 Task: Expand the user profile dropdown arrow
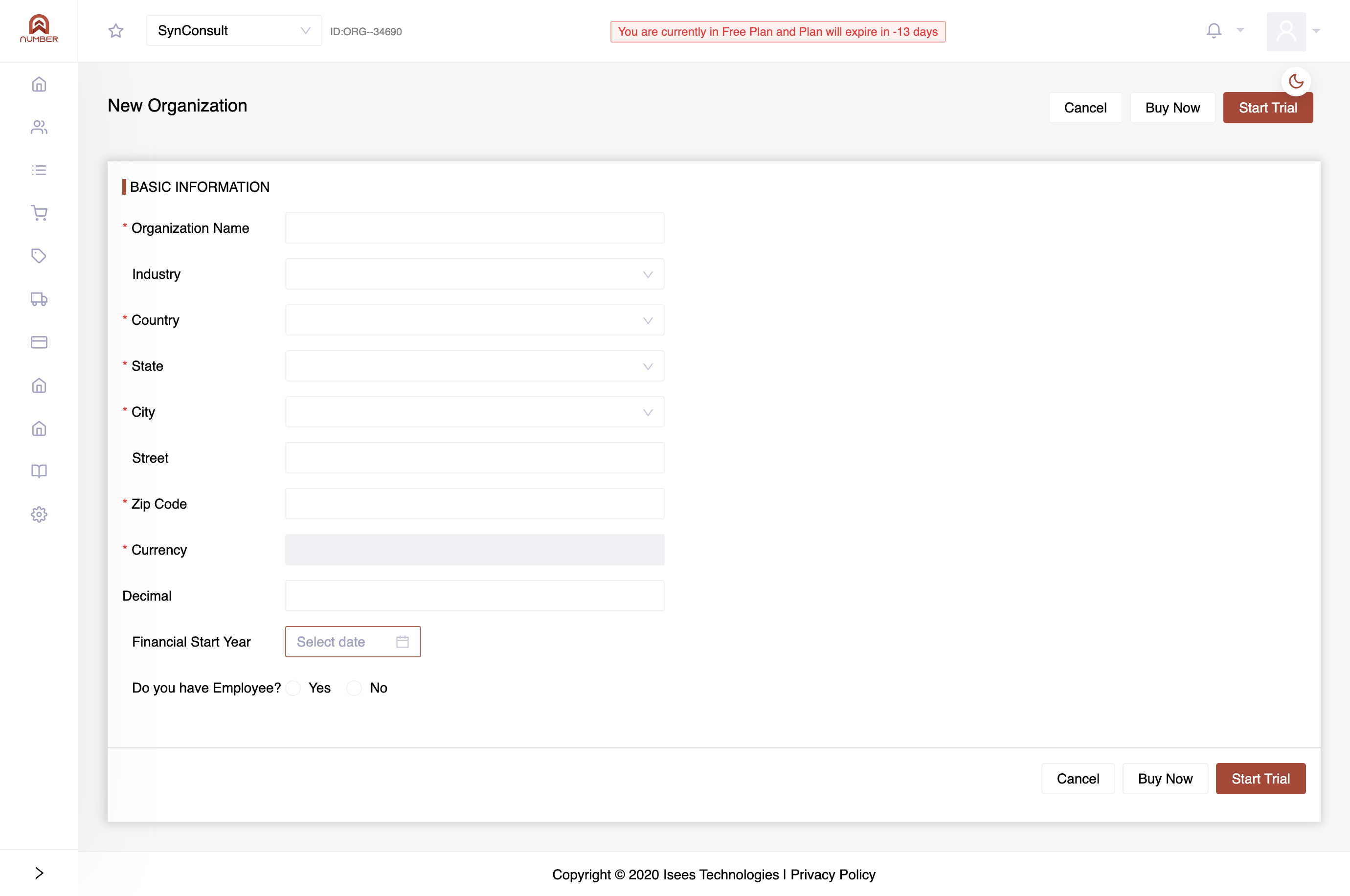click(x=1316, y=31)
